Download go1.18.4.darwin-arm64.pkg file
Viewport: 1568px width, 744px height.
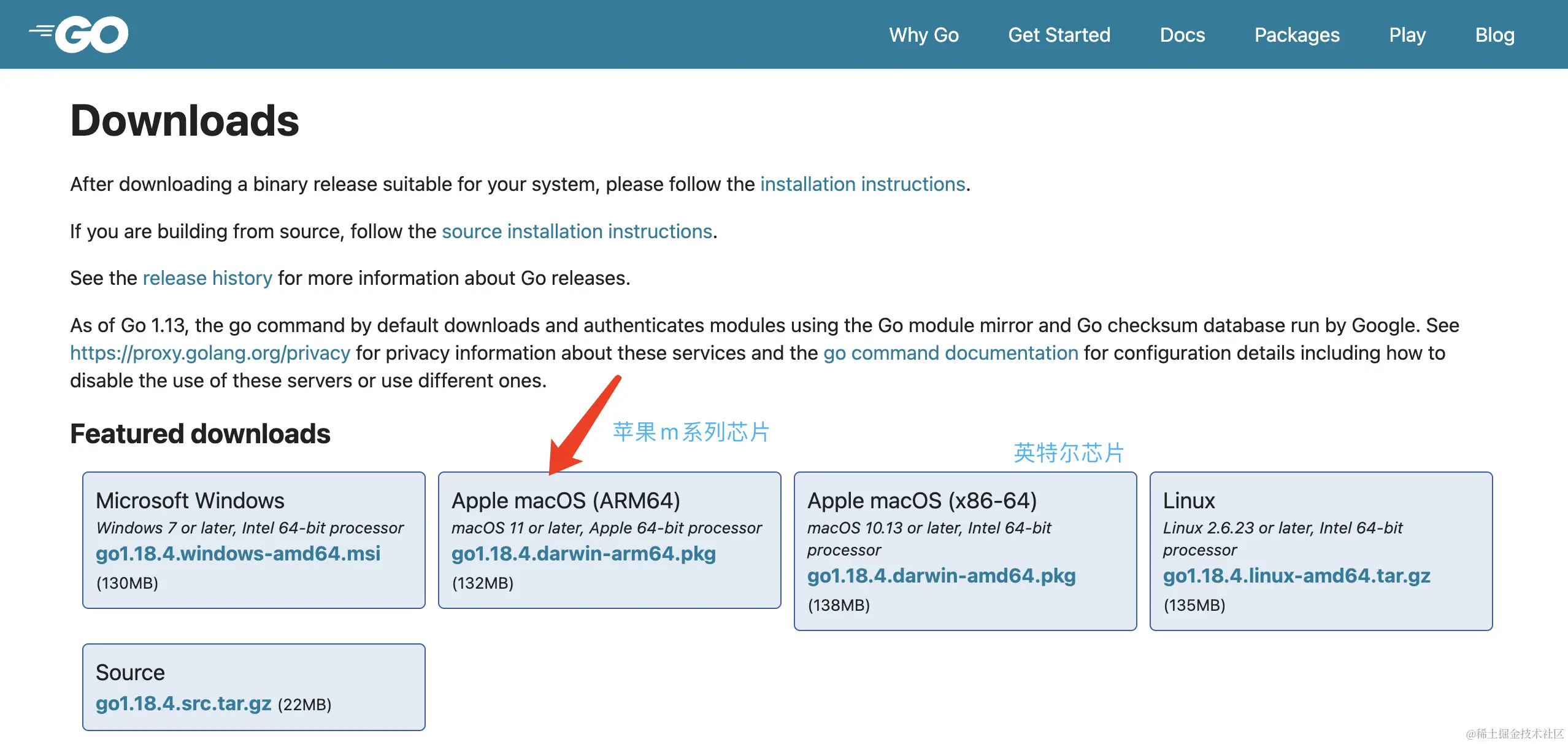(583, 554)
